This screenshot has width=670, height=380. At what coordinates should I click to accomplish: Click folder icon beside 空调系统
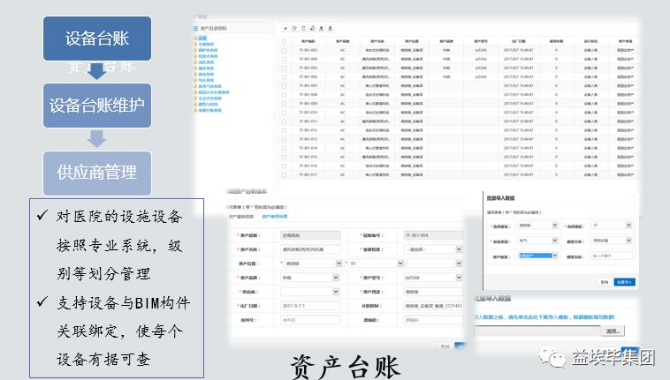click(x=196, y=44)
